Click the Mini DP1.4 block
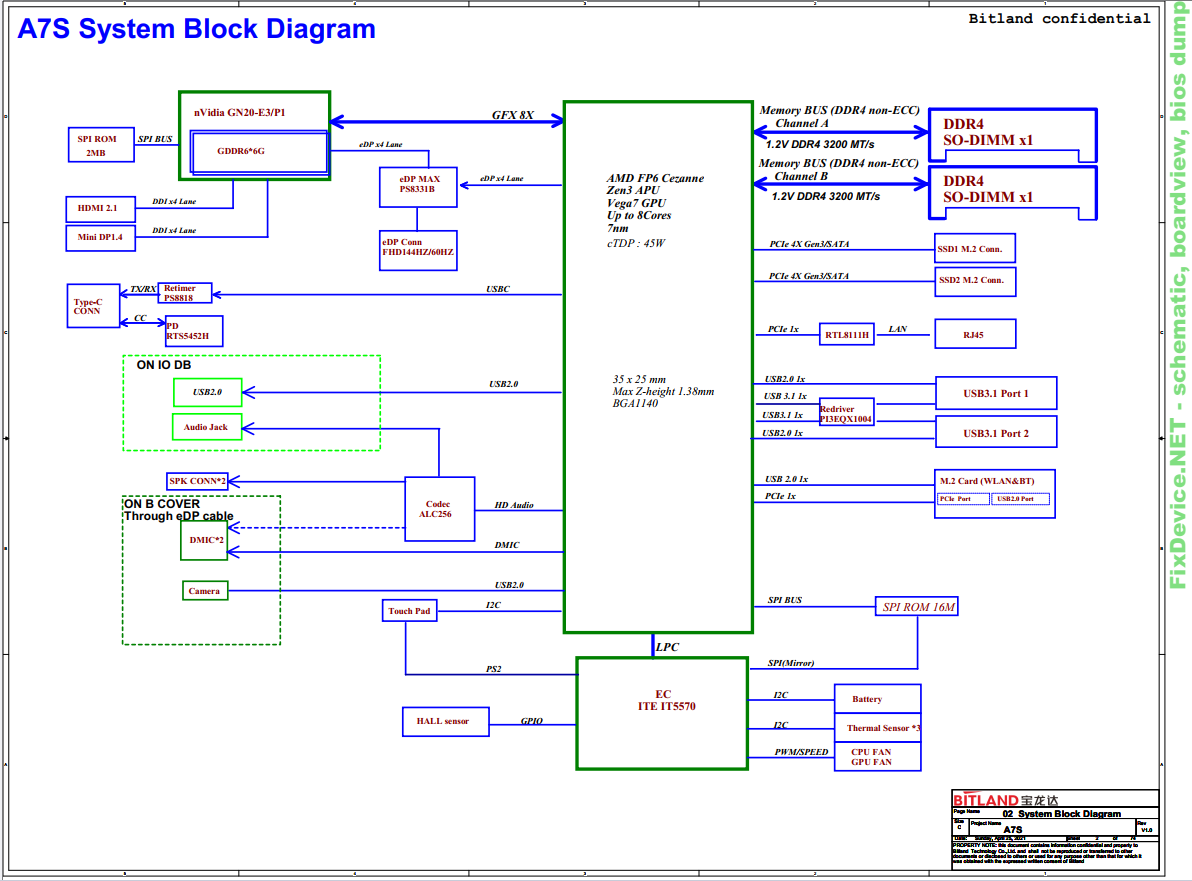Viewport: 1192px width, 881px height. (100, 237)
